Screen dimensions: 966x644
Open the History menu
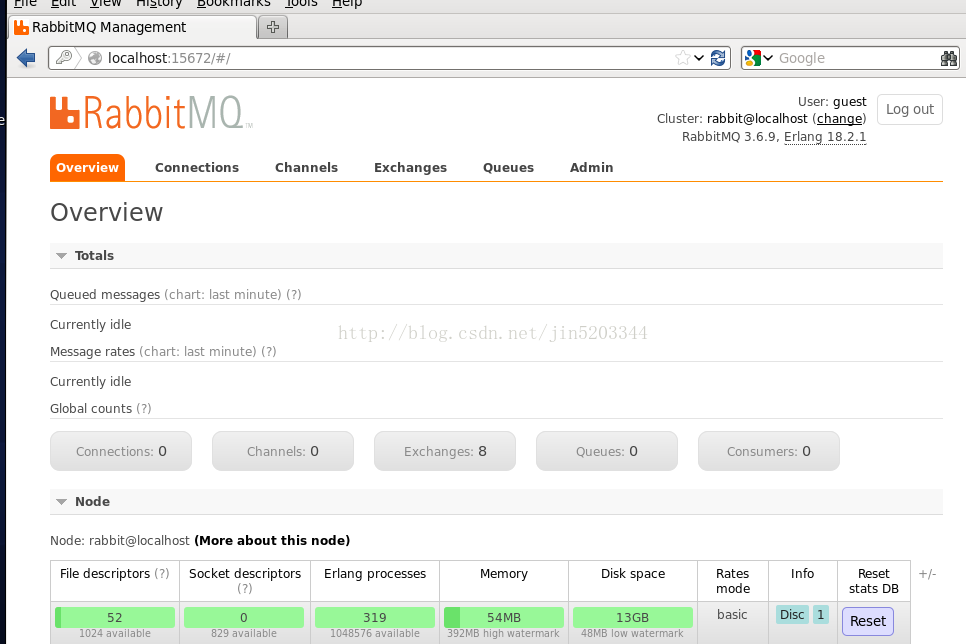159,3
